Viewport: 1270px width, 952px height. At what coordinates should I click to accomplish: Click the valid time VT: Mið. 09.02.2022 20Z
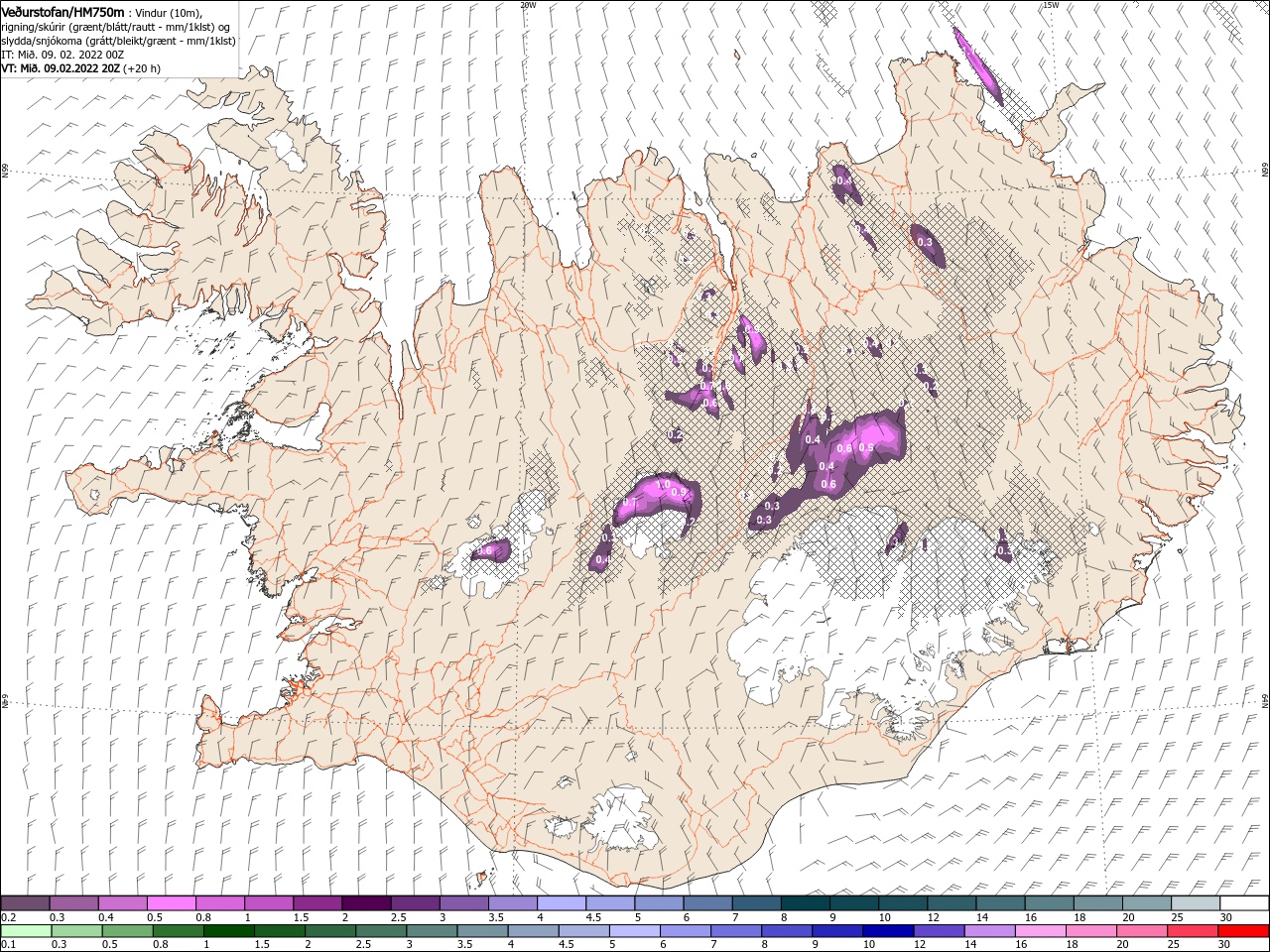click(59, 68)
